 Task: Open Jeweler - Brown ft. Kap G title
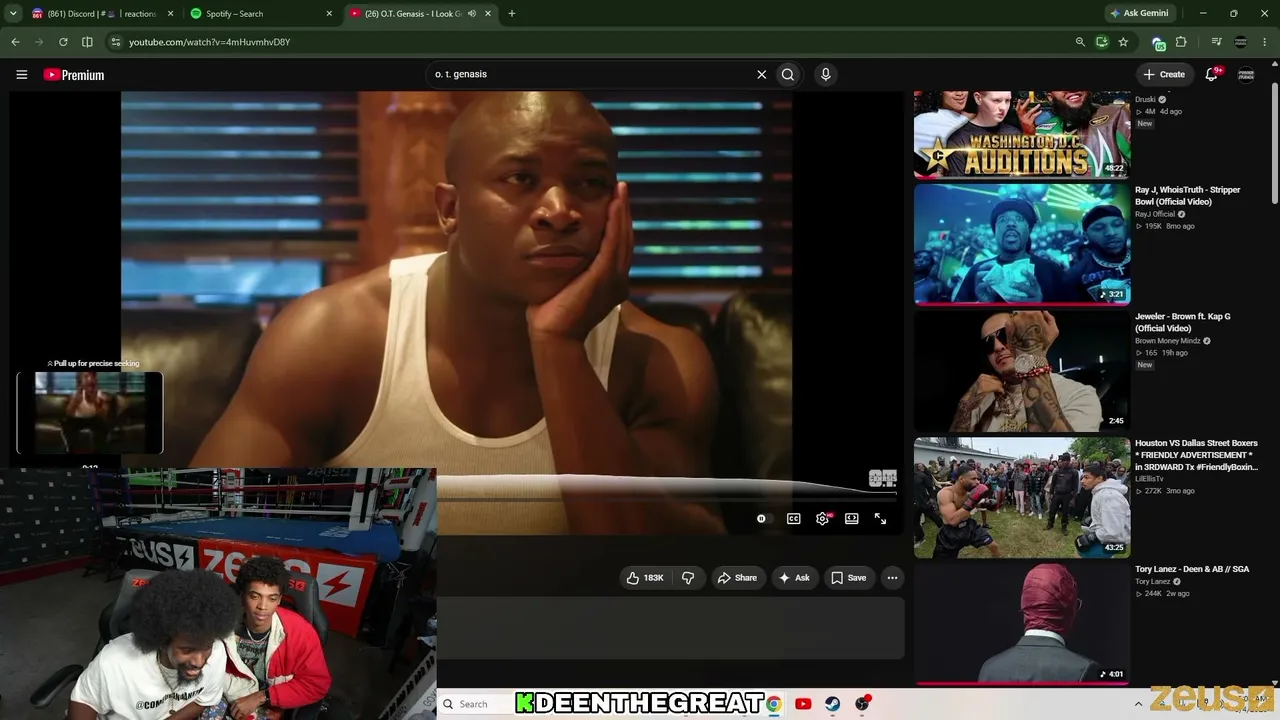click(1183, 322)
